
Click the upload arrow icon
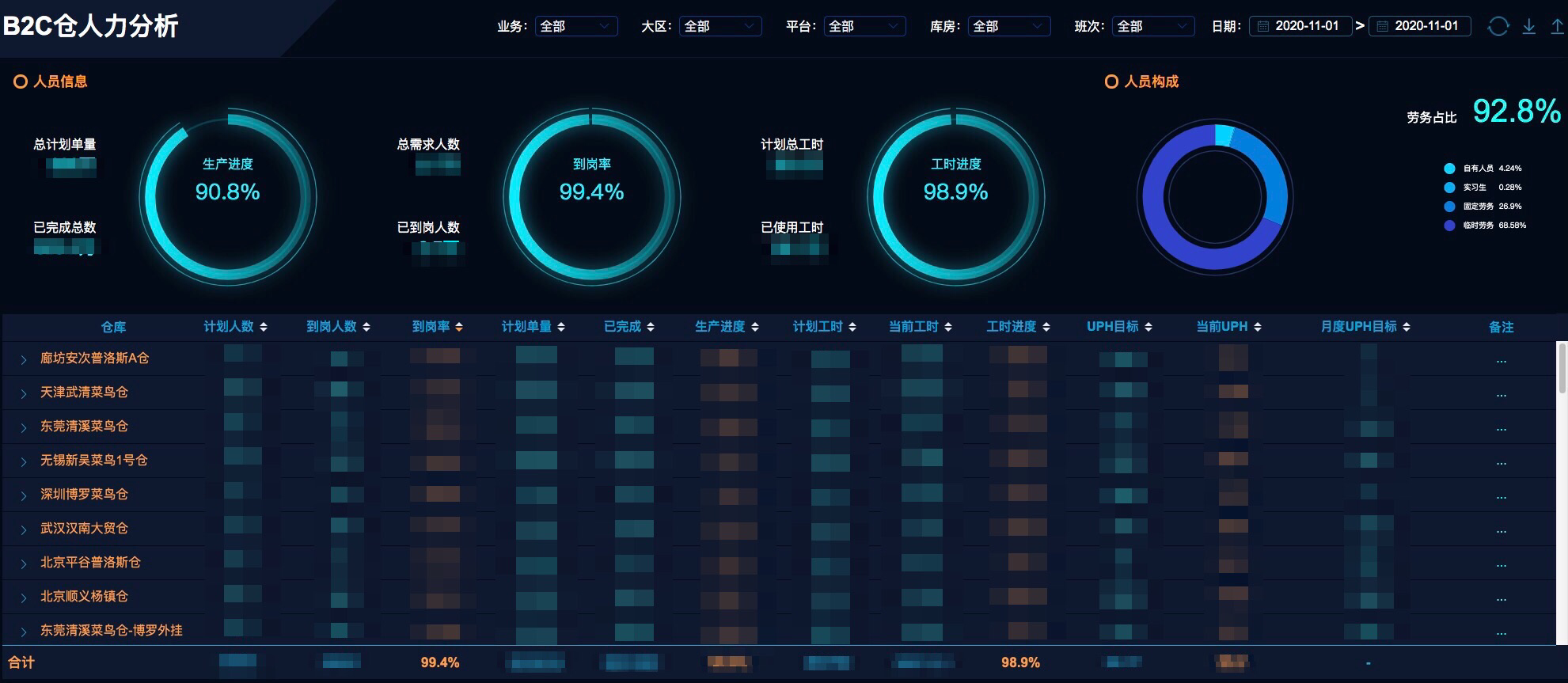pos(1556,26)
